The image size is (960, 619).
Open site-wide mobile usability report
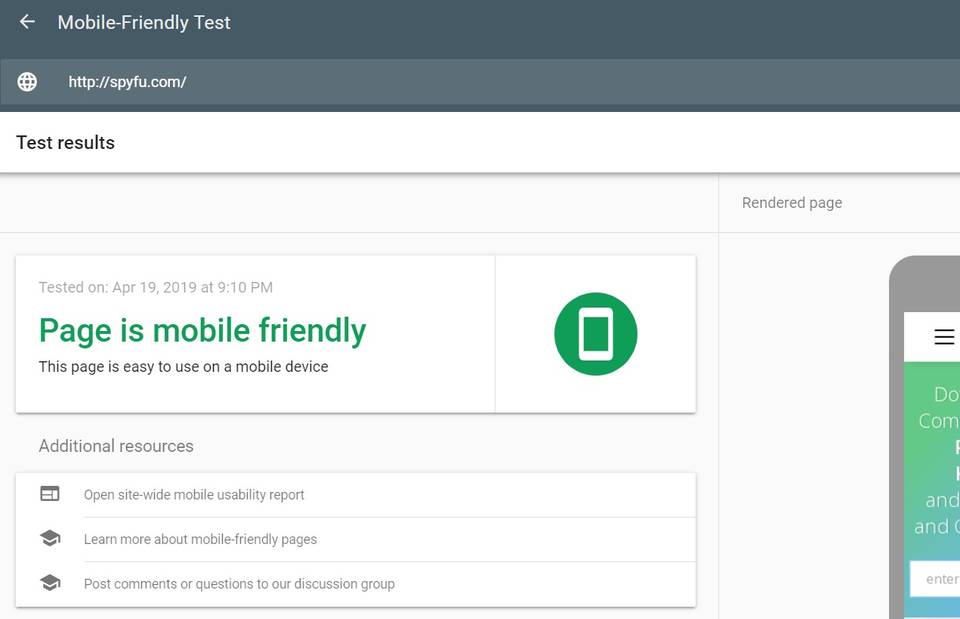point(355,495)
